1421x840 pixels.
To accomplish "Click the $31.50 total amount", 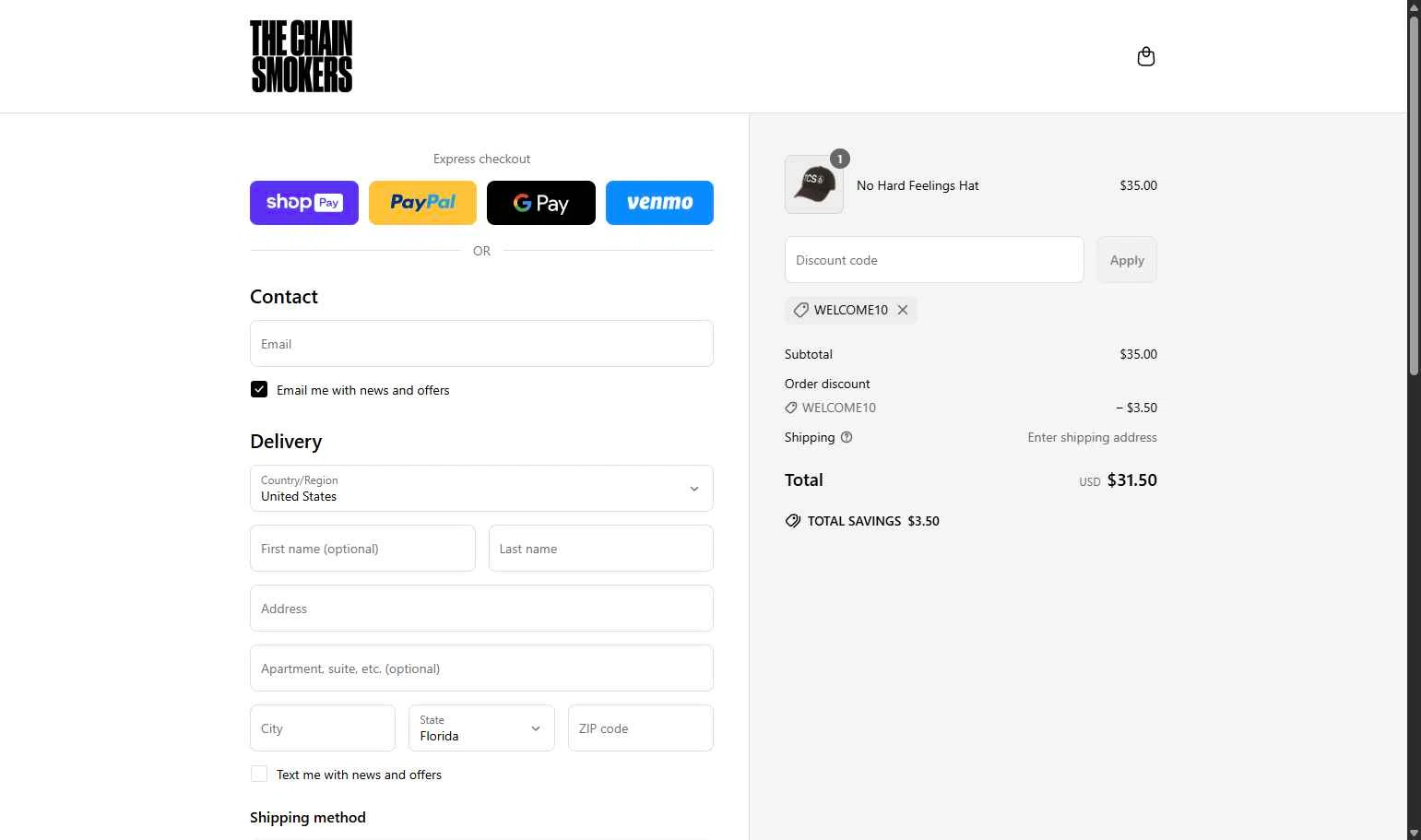I will pyautogui.click(x=1131, y=480).
